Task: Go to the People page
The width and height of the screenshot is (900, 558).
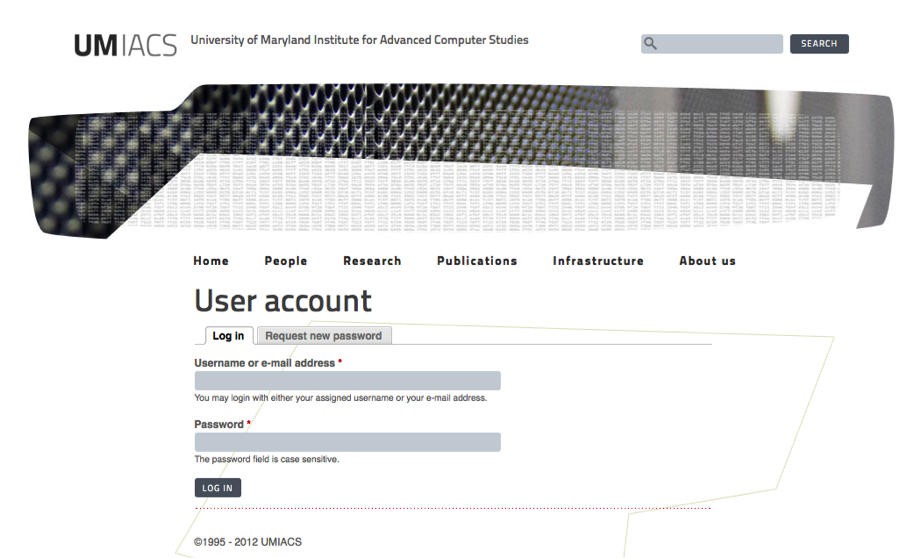Action: point(286,261)
